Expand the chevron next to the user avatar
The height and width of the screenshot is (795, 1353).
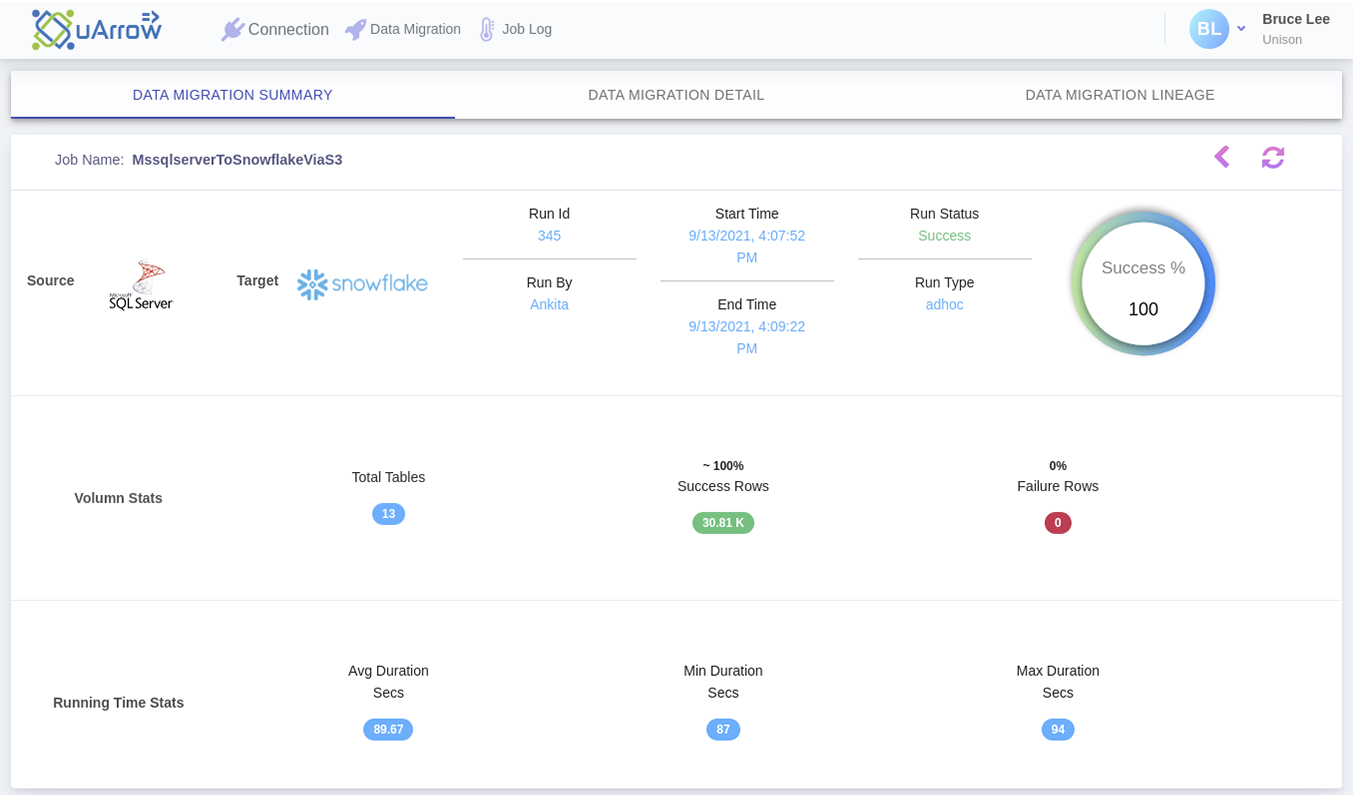(x=1240, y=29)
